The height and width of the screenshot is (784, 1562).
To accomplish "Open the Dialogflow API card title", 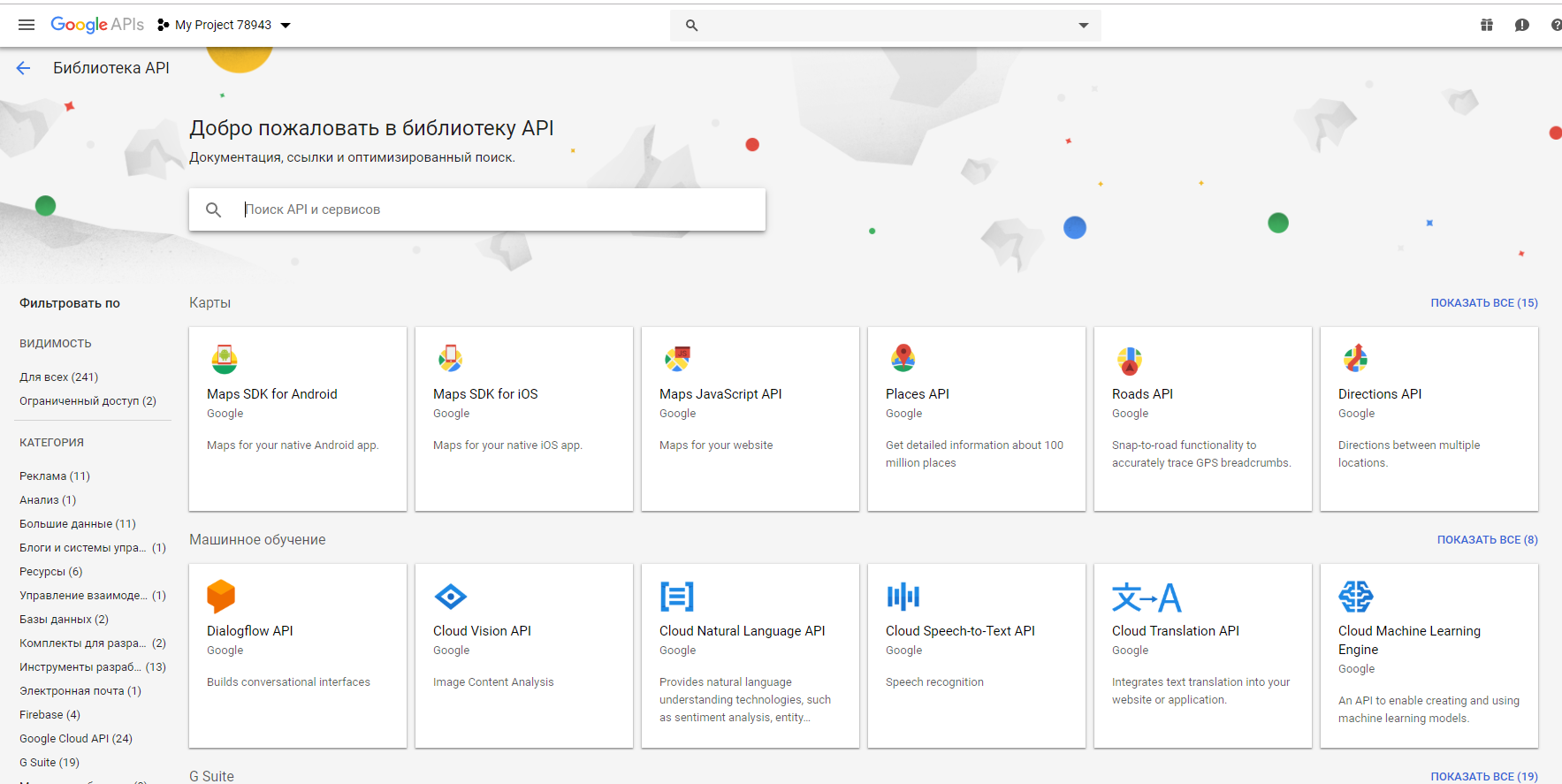I will (x=250, y=631).
